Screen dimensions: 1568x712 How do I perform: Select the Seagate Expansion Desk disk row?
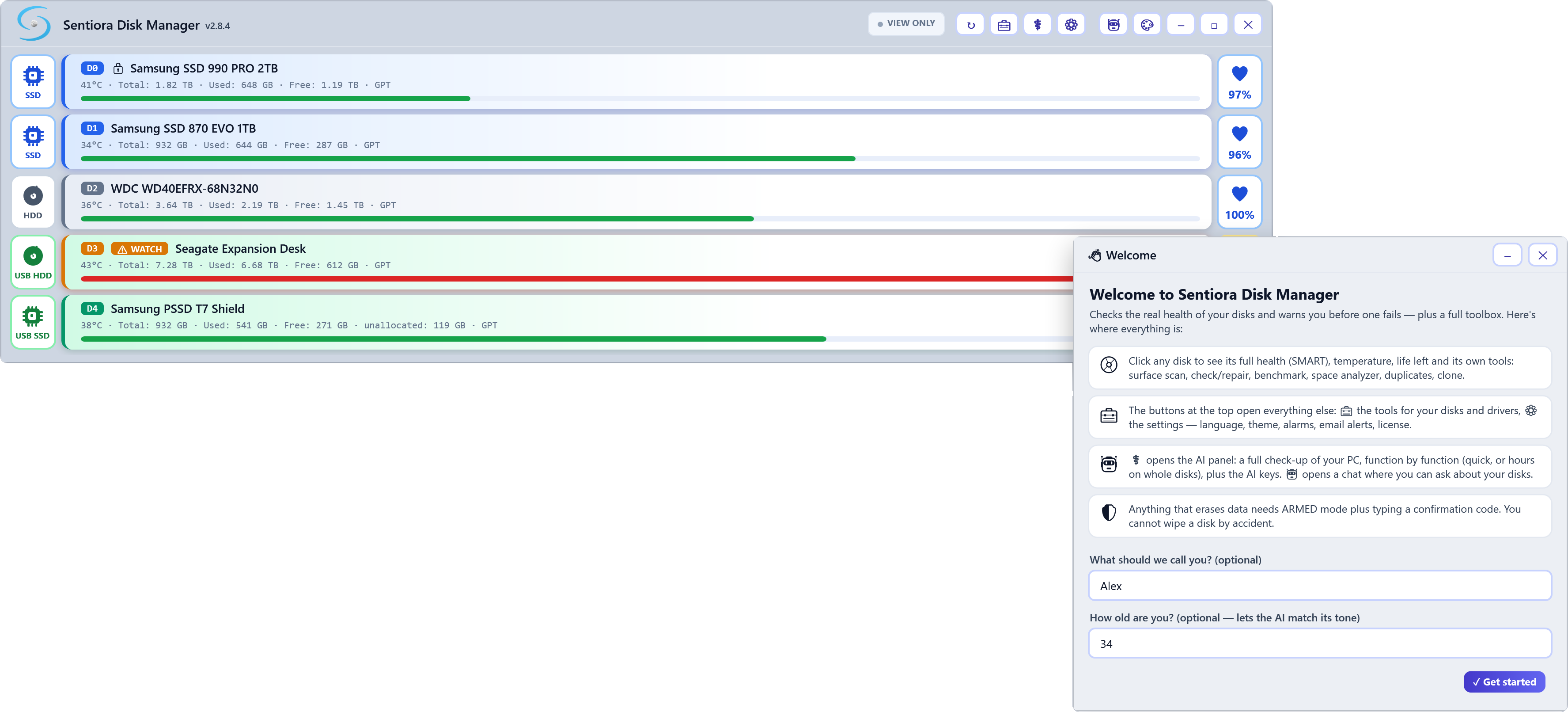(567, 262)
